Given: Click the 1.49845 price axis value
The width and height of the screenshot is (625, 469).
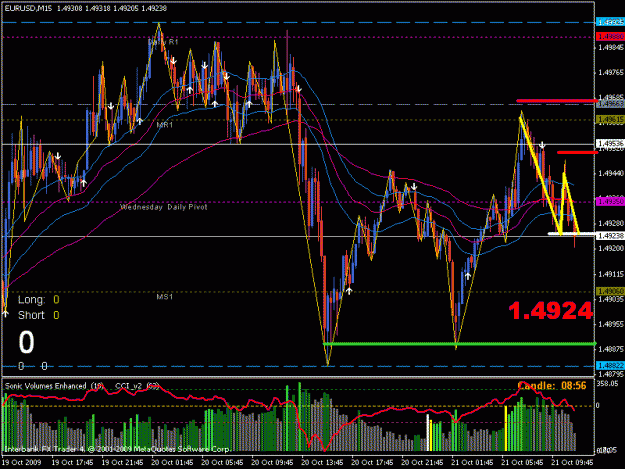Looking at the screenshot, I should [611, 47].
